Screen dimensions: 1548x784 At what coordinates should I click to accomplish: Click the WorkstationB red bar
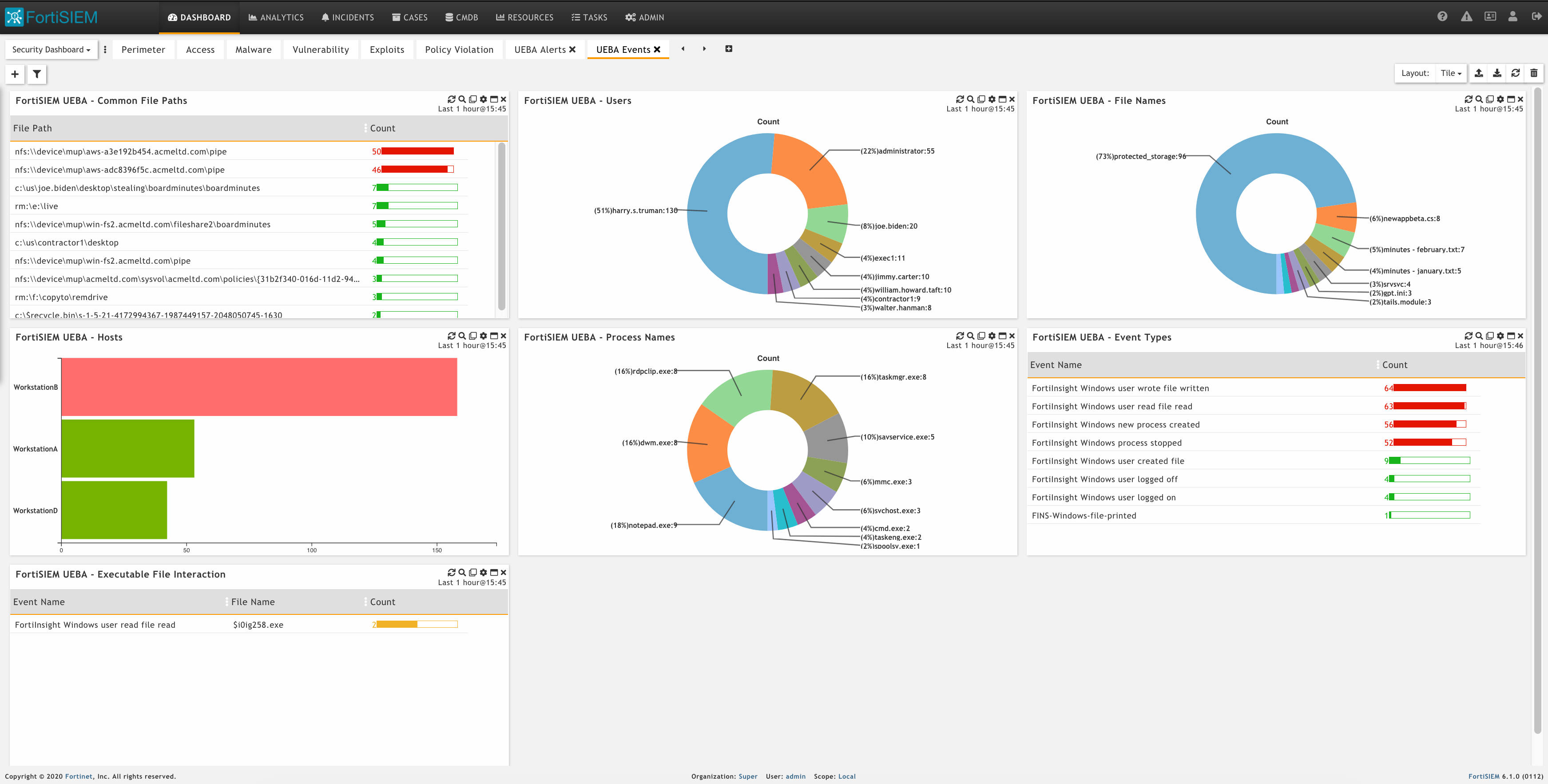pos(258,387)
